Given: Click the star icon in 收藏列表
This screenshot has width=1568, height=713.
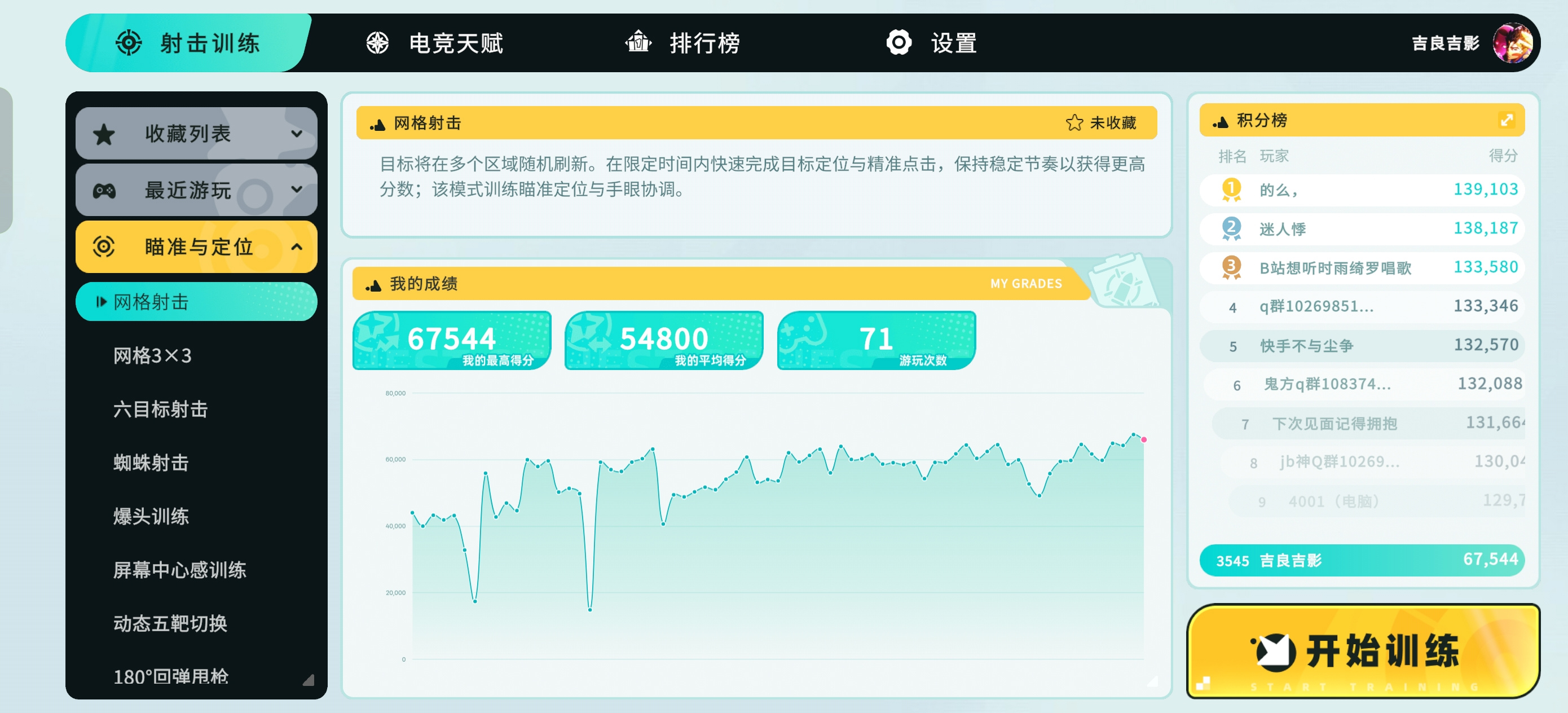Looking at the screenshot, I should pyautogui.click(x=104, y=134).
